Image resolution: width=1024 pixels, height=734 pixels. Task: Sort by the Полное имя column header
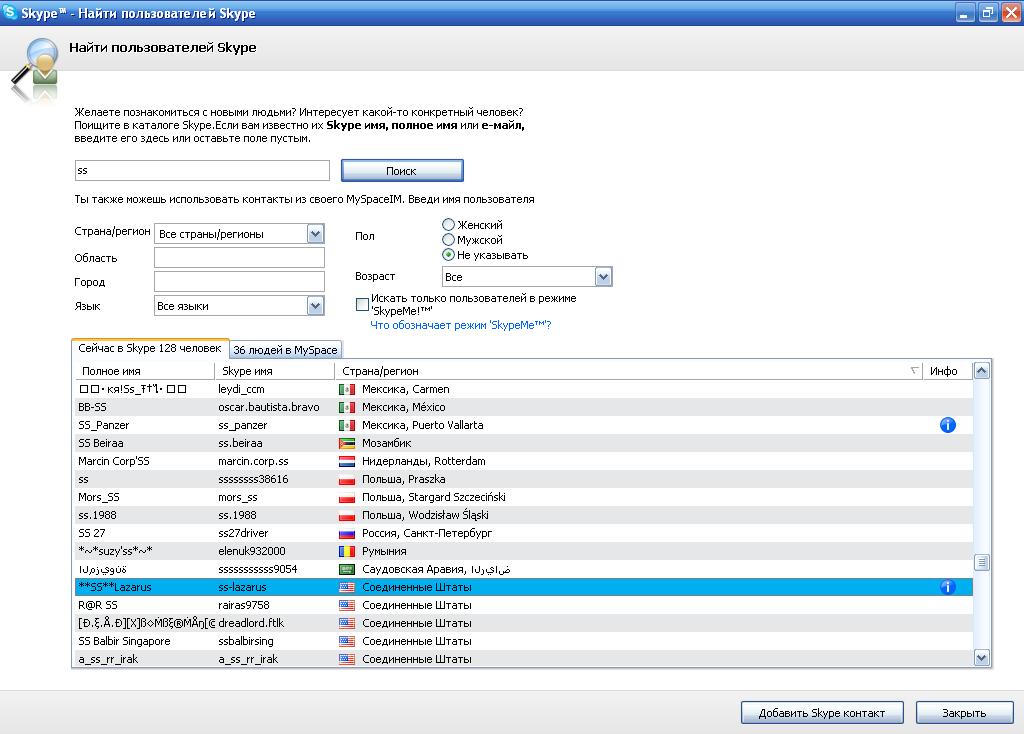pos(144,371)
